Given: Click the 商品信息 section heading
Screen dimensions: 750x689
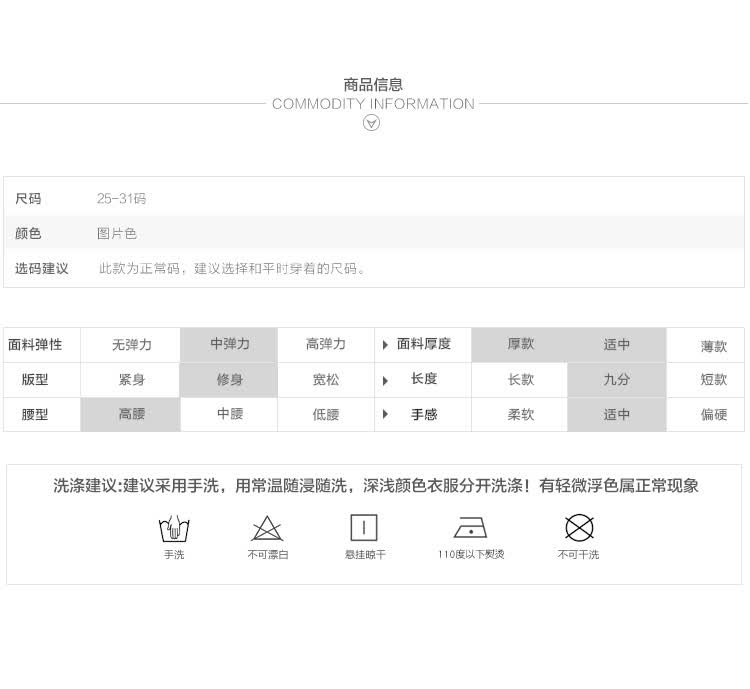Looking at the screenshot, I should pyautogui.click(x=373, y=85).
